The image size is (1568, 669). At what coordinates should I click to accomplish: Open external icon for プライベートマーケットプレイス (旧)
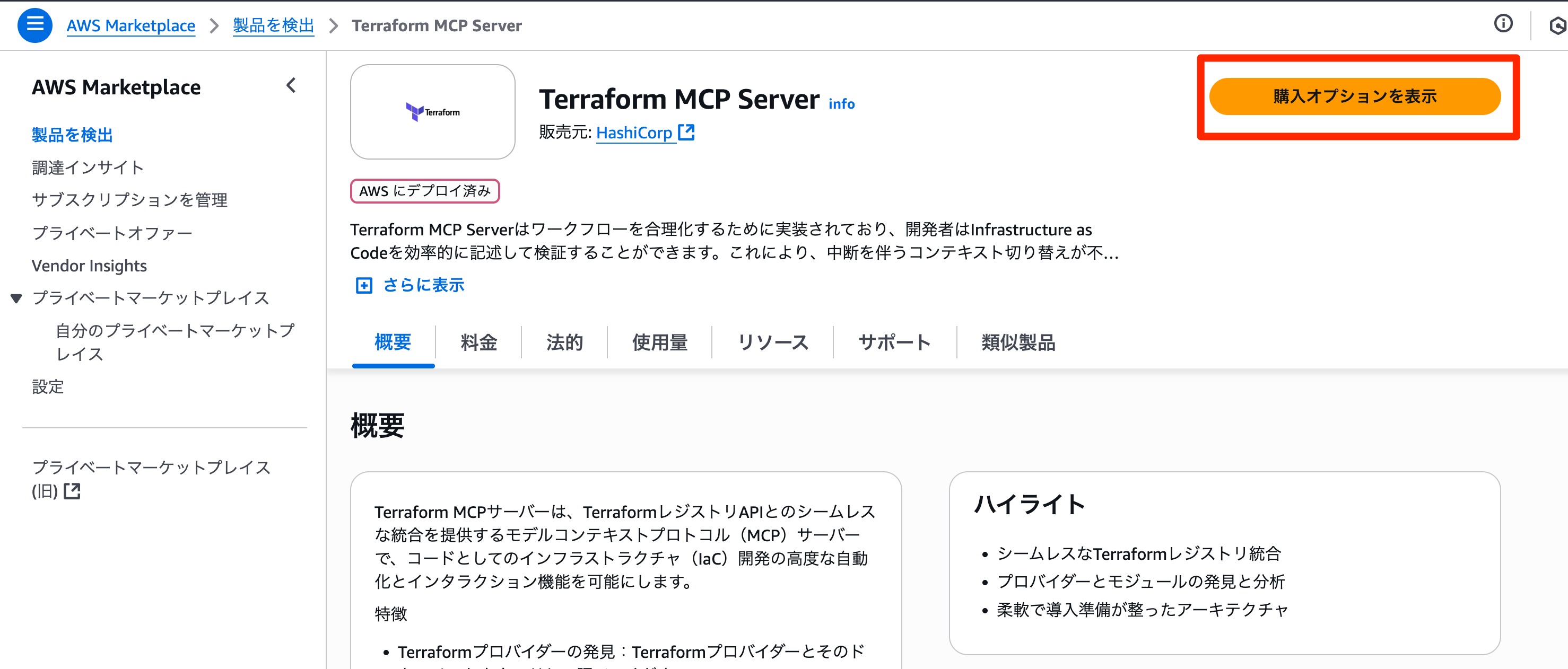click(x=72, y=491)
